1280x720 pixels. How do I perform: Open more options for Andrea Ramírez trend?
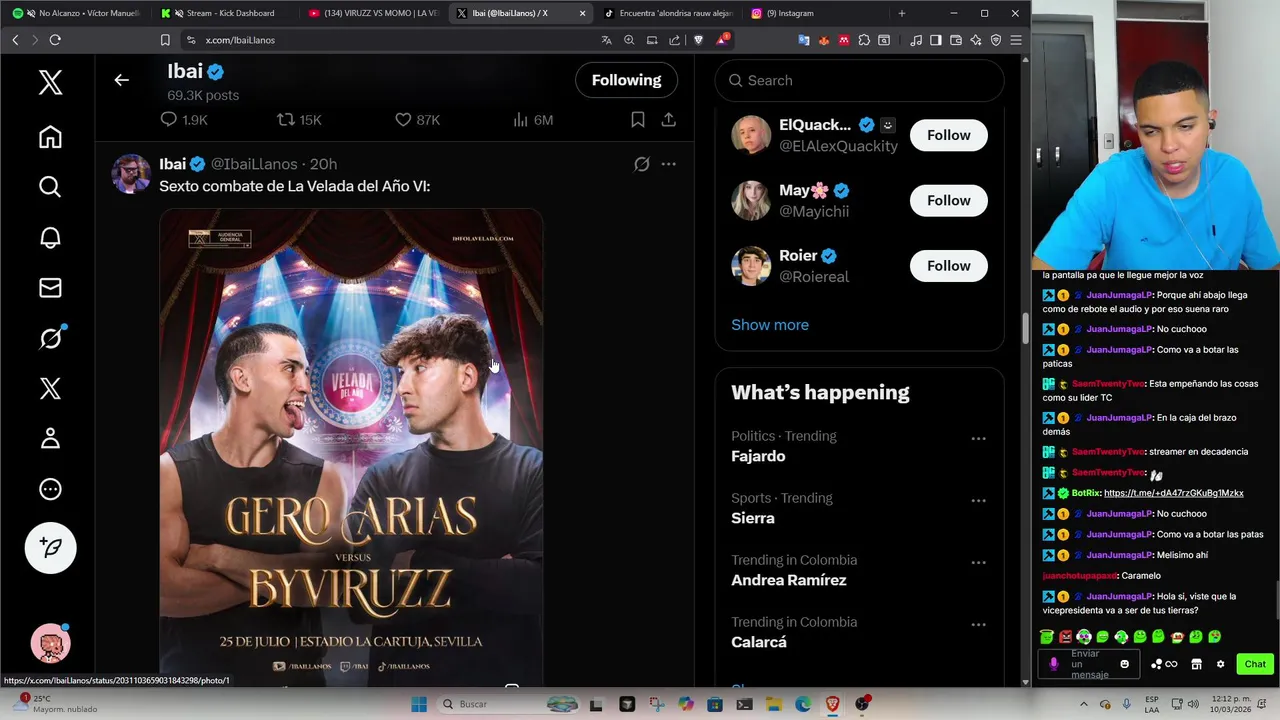point(978,562)
